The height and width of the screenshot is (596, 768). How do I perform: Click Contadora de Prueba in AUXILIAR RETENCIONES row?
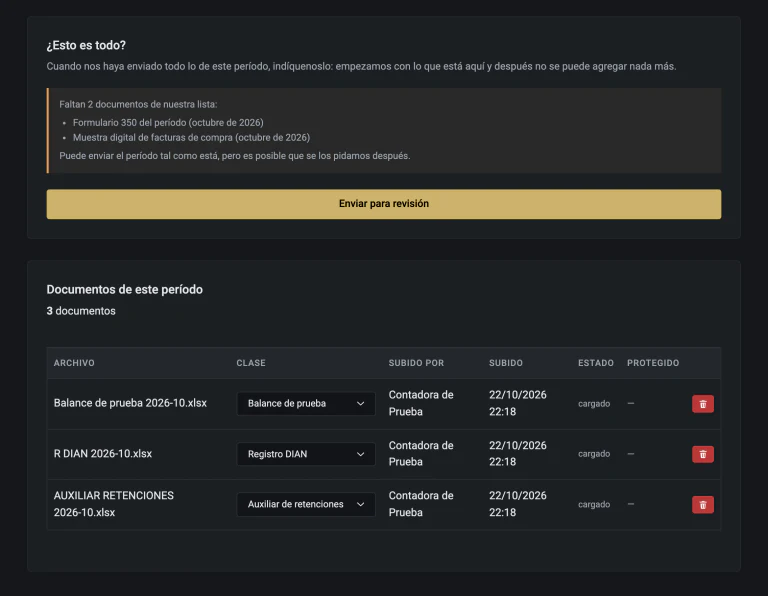pyautogui.click(x=421, y=504)
